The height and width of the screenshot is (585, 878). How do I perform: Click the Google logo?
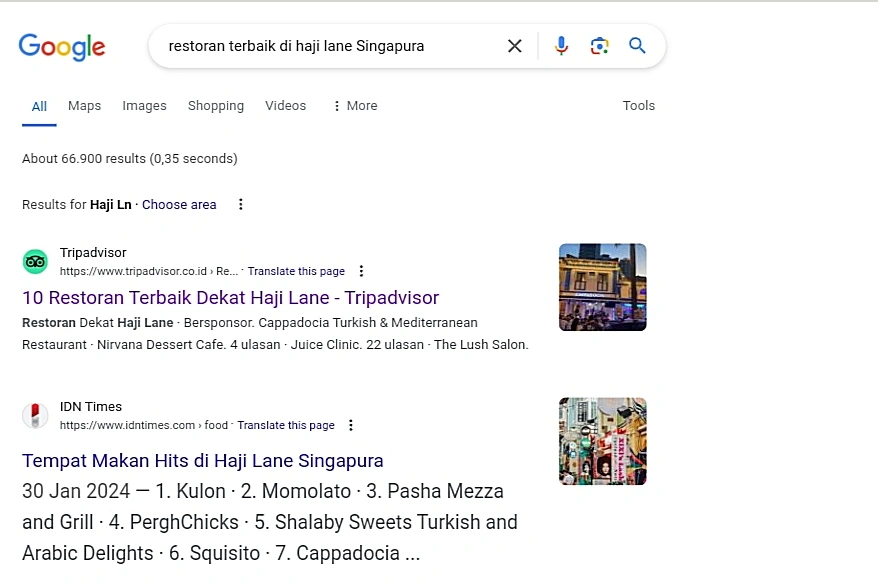coord(62,46)
